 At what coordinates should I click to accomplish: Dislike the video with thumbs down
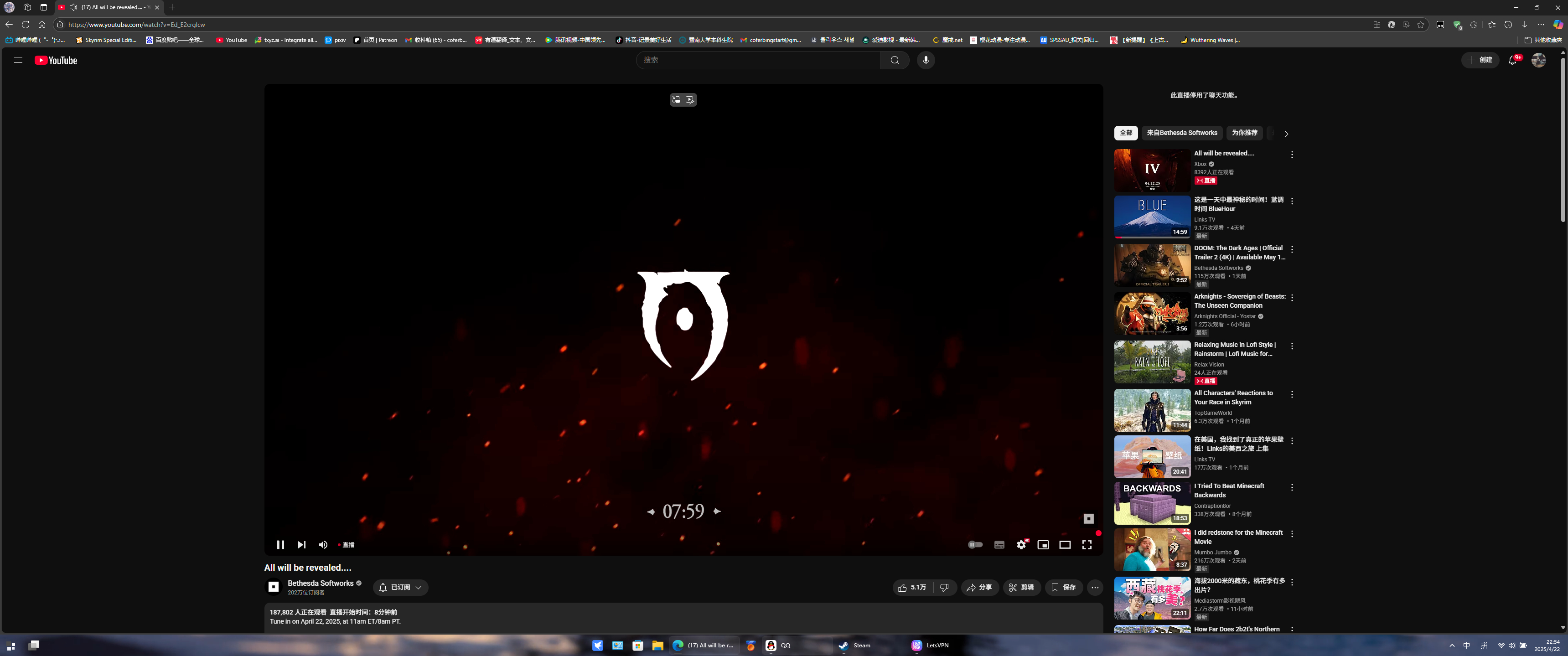coord(944,587)
